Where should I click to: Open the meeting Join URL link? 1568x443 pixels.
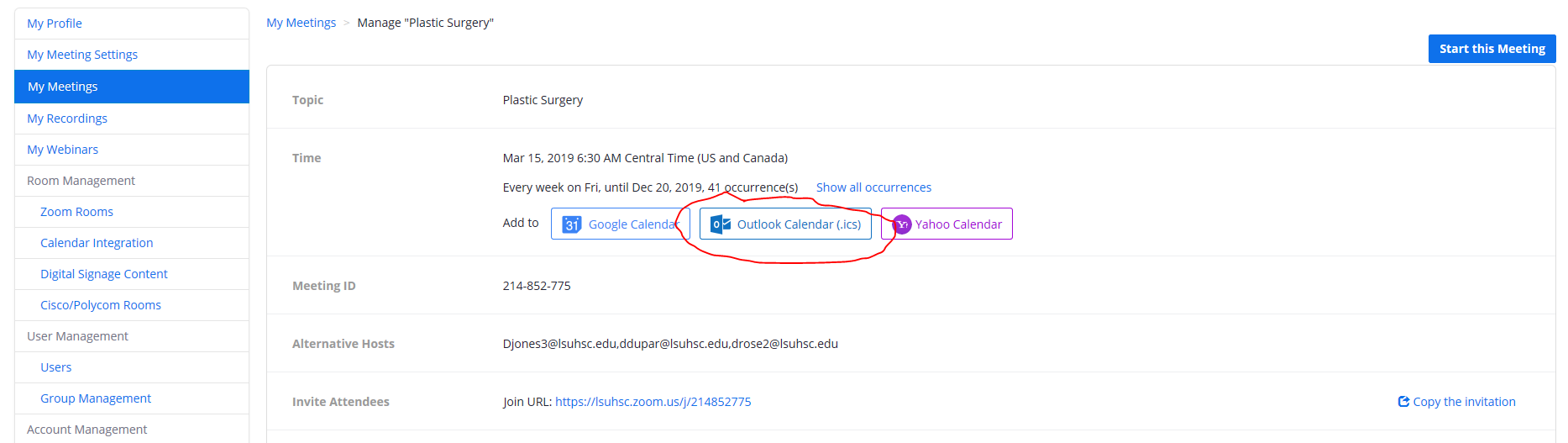tap(653, 402)
